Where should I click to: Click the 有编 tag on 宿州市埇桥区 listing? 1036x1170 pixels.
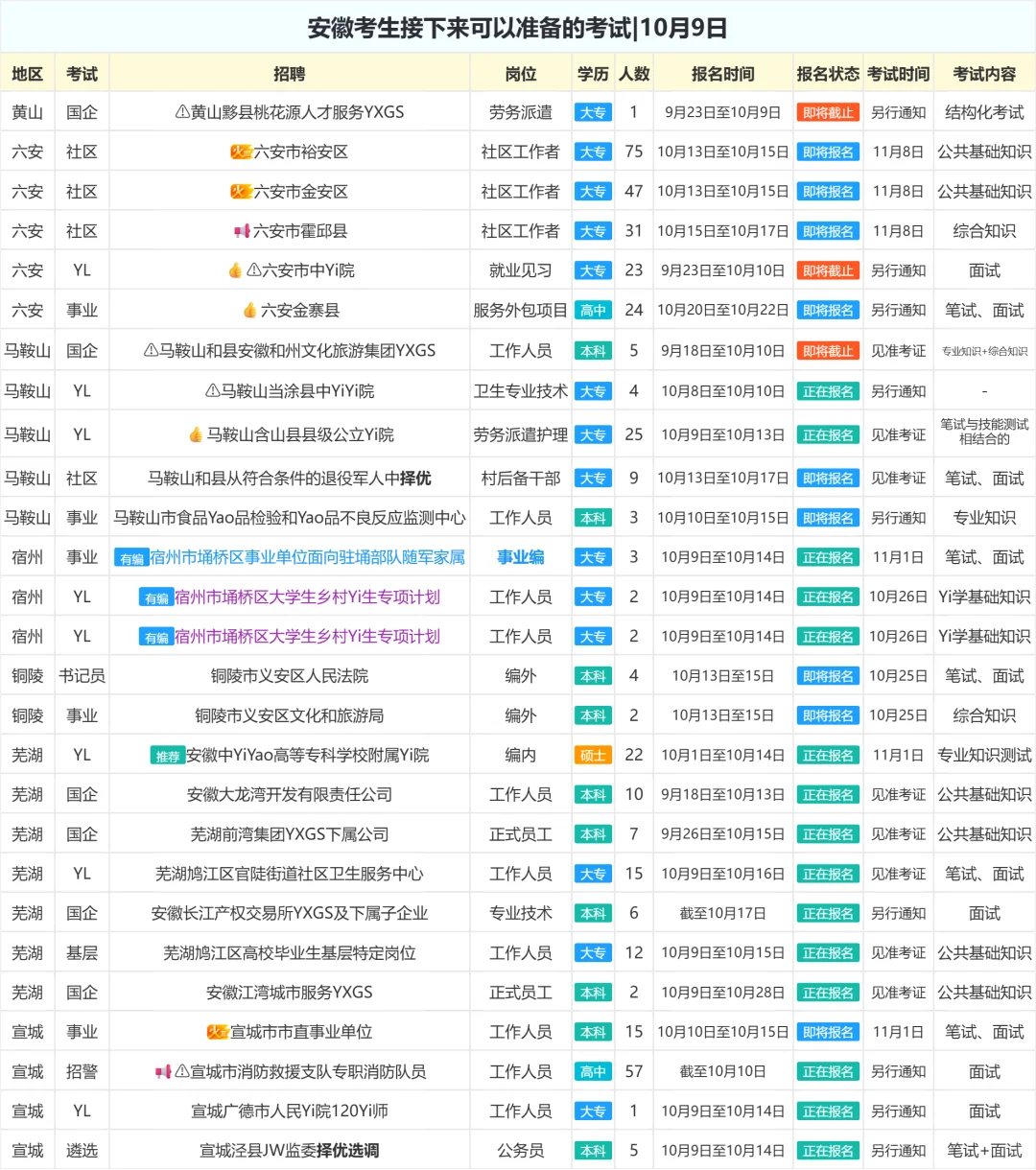point(131,556)
